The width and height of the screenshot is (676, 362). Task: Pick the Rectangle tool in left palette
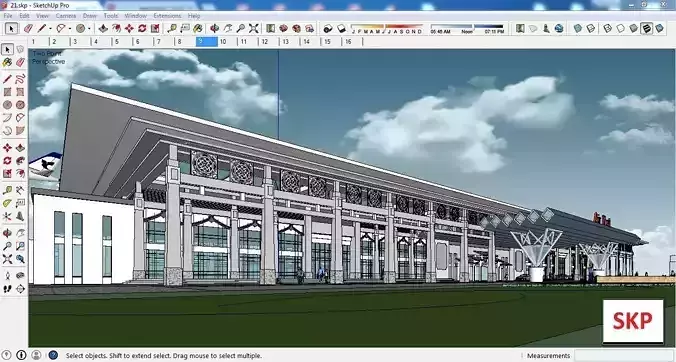pyautogui.click(x=7, y=92)
